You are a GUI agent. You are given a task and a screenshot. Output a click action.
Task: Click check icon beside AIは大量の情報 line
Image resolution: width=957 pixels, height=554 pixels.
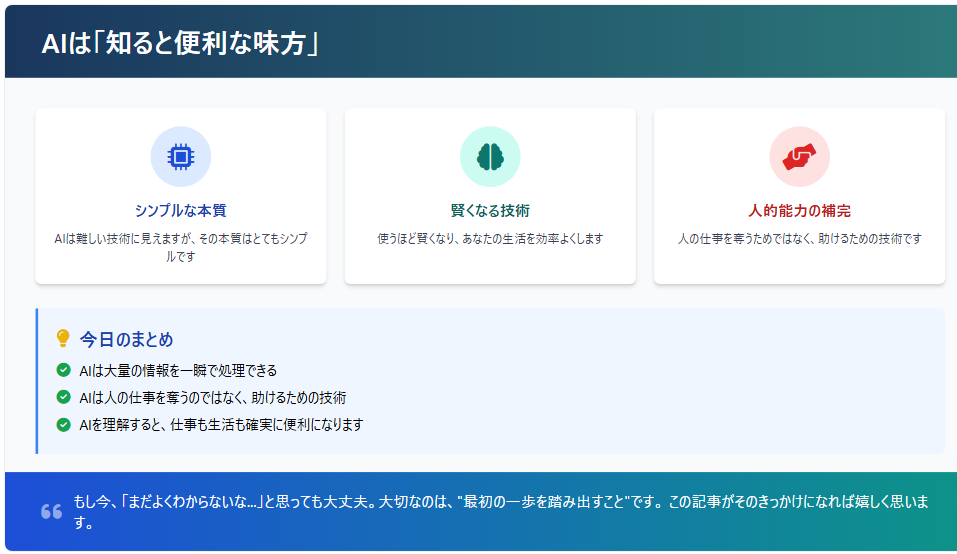[64, 370]
